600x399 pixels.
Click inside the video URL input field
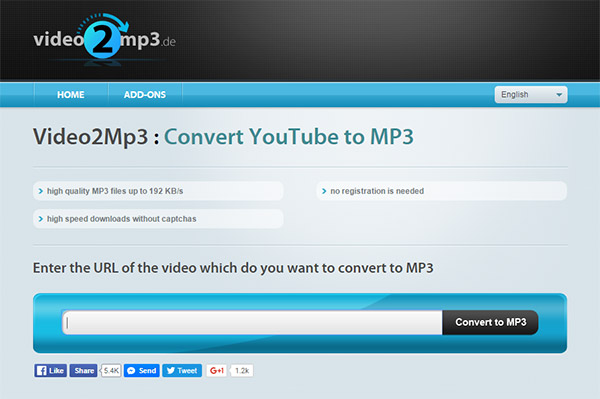coord(253,322)
